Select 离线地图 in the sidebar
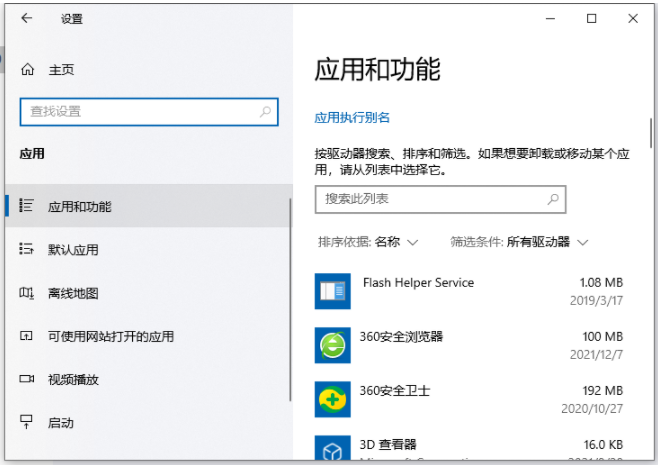This screenshot has width=658, height=465. [73, 294]
